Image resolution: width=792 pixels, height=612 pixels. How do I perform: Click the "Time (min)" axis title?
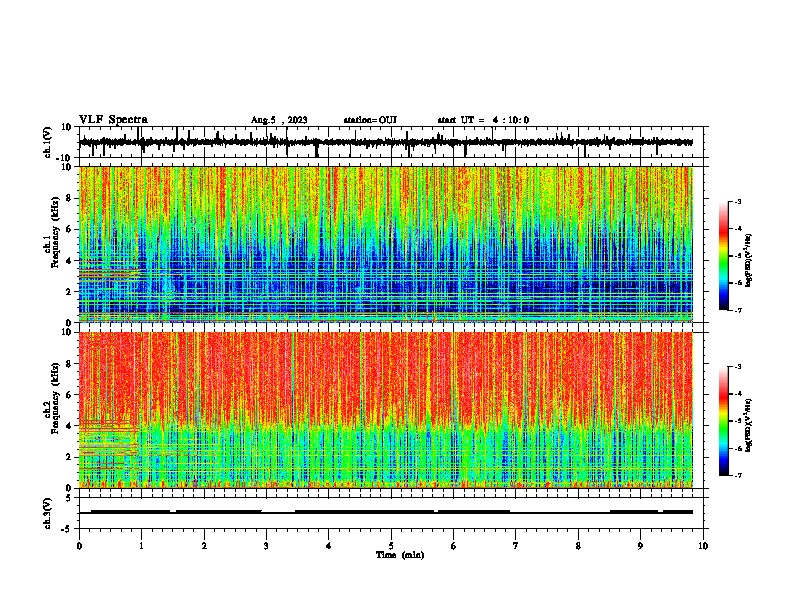tap(400, 555)
